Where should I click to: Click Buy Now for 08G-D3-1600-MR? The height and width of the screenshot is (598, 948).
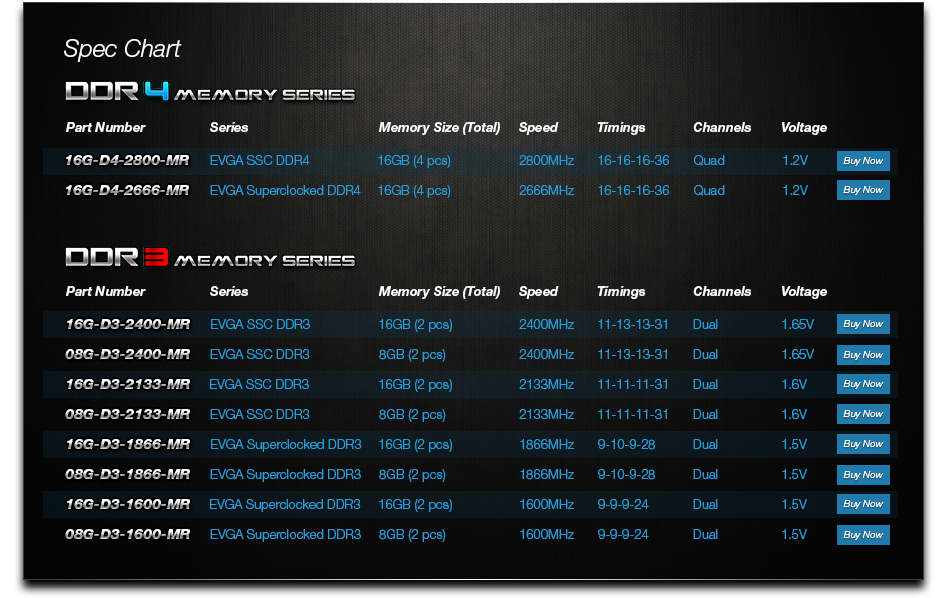(x=863, y=535)
